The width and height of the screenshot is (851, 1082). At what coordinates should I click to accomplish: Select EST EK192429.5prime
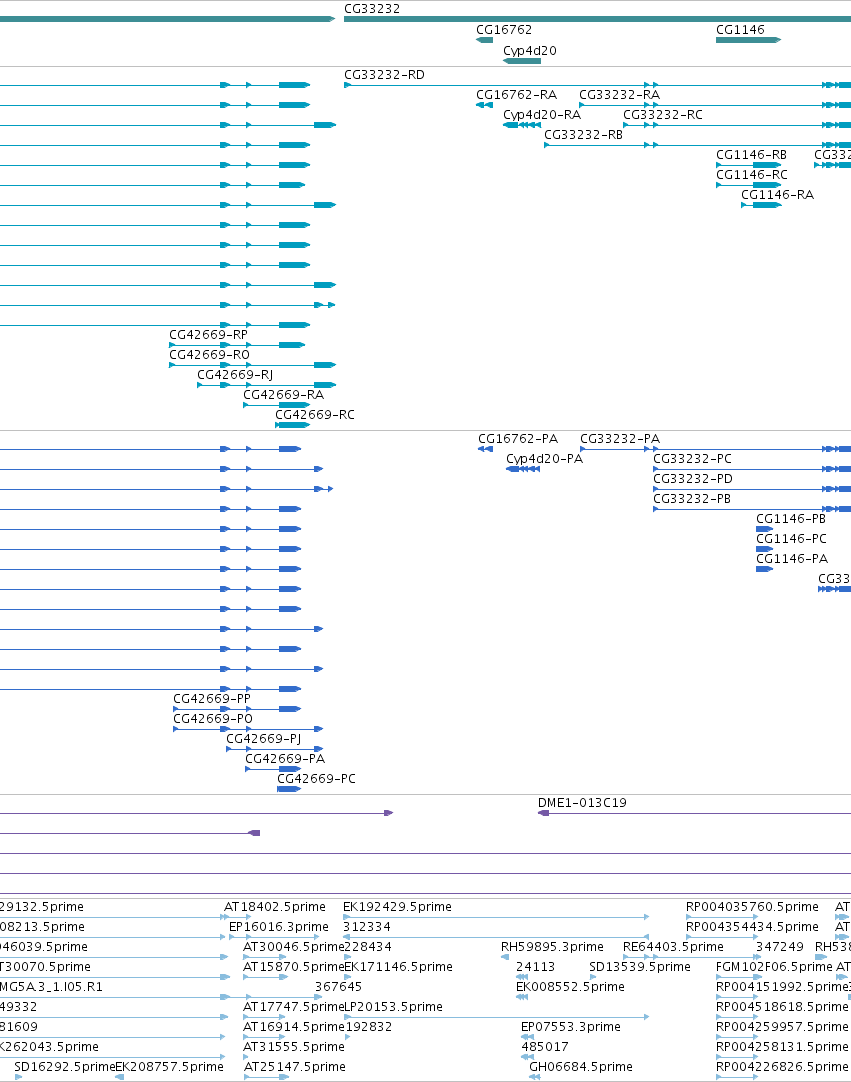click(x=398, y=907)
